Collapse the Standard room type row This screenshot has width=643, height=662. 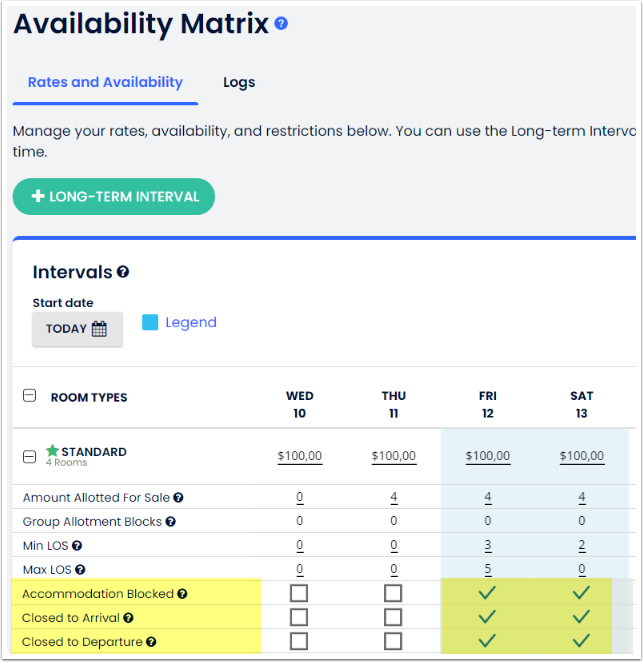(x=30, y=456)
